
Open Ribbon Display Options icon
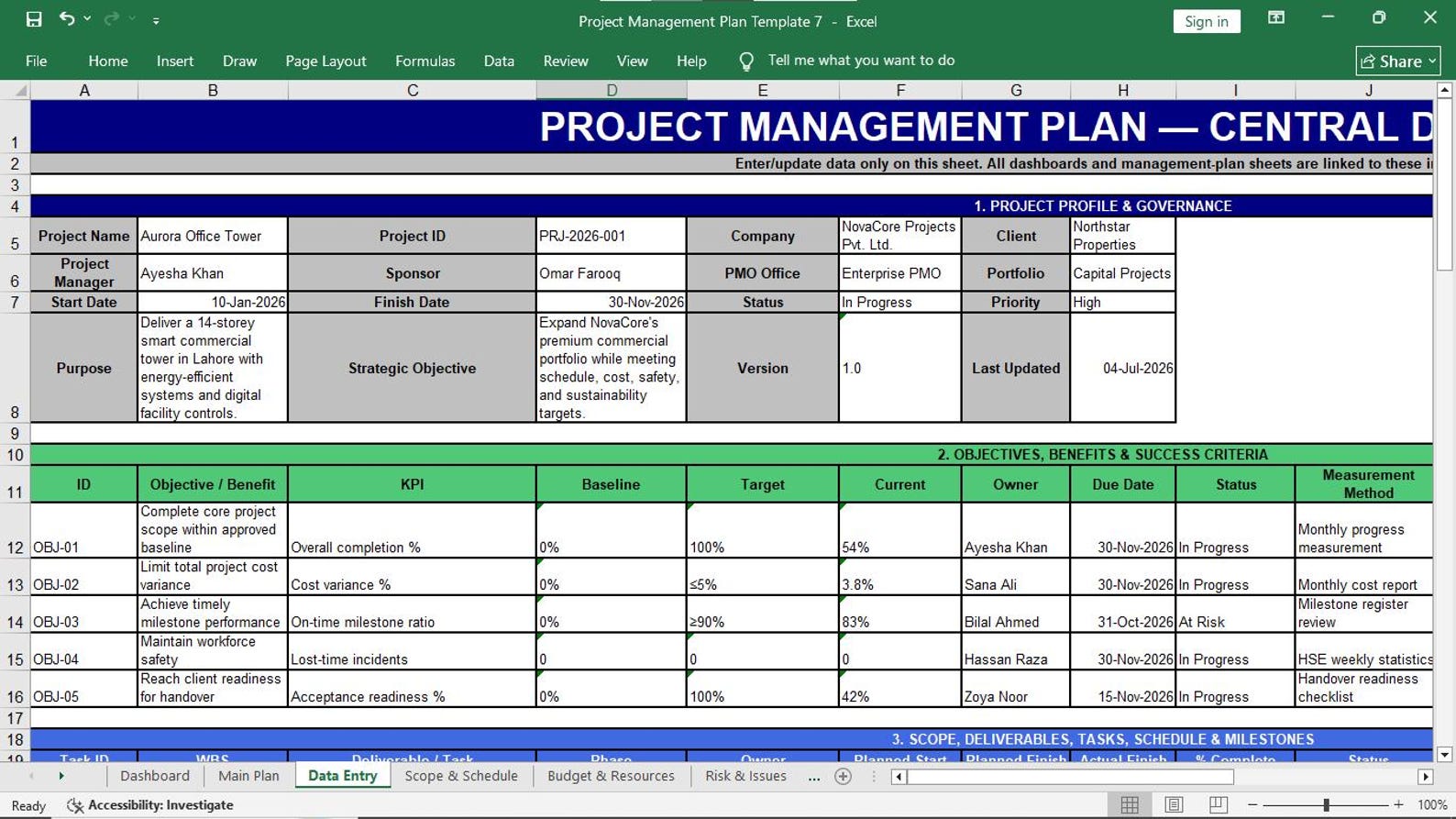click(x=1275, y=18)
